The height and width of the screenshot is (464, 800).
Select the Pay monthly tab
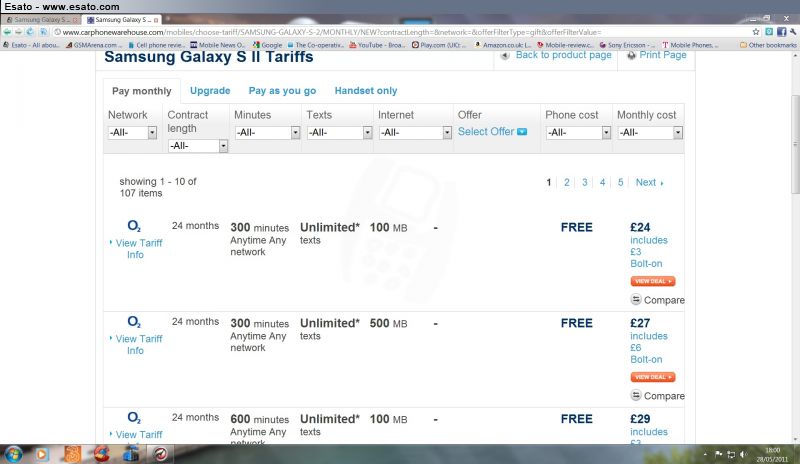click(x=142, y=91)
